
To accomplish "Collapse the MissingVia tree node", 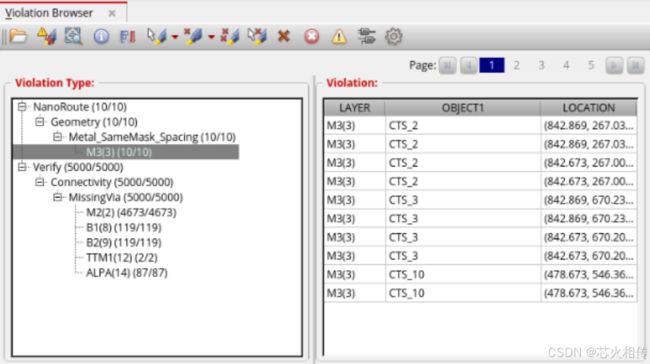I will click(x=58, y=197).
